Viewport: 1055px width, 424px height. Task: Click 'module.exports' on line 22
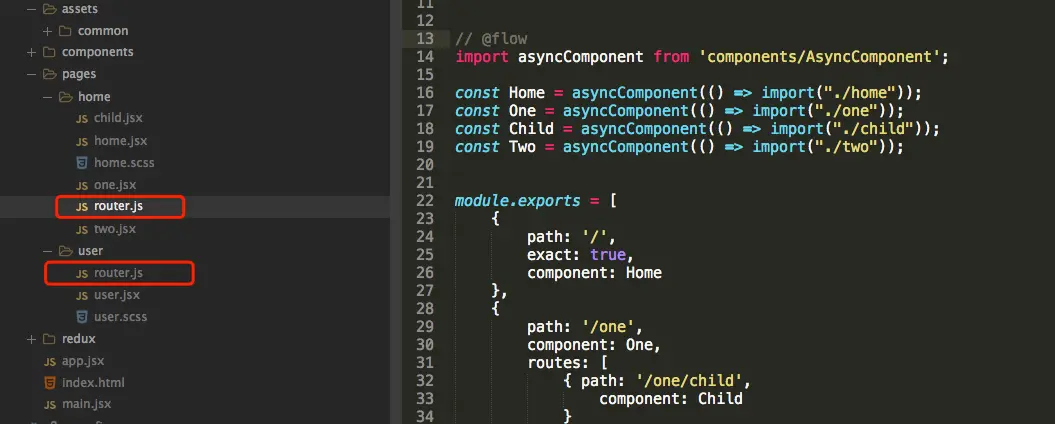pyautogui.click(x=517, y=201)
